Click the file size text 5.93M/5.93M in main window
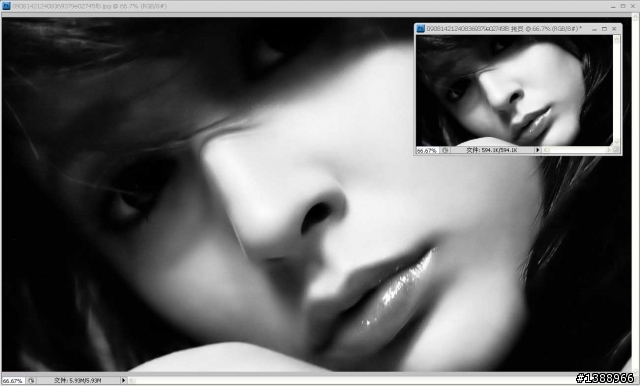 78,380
